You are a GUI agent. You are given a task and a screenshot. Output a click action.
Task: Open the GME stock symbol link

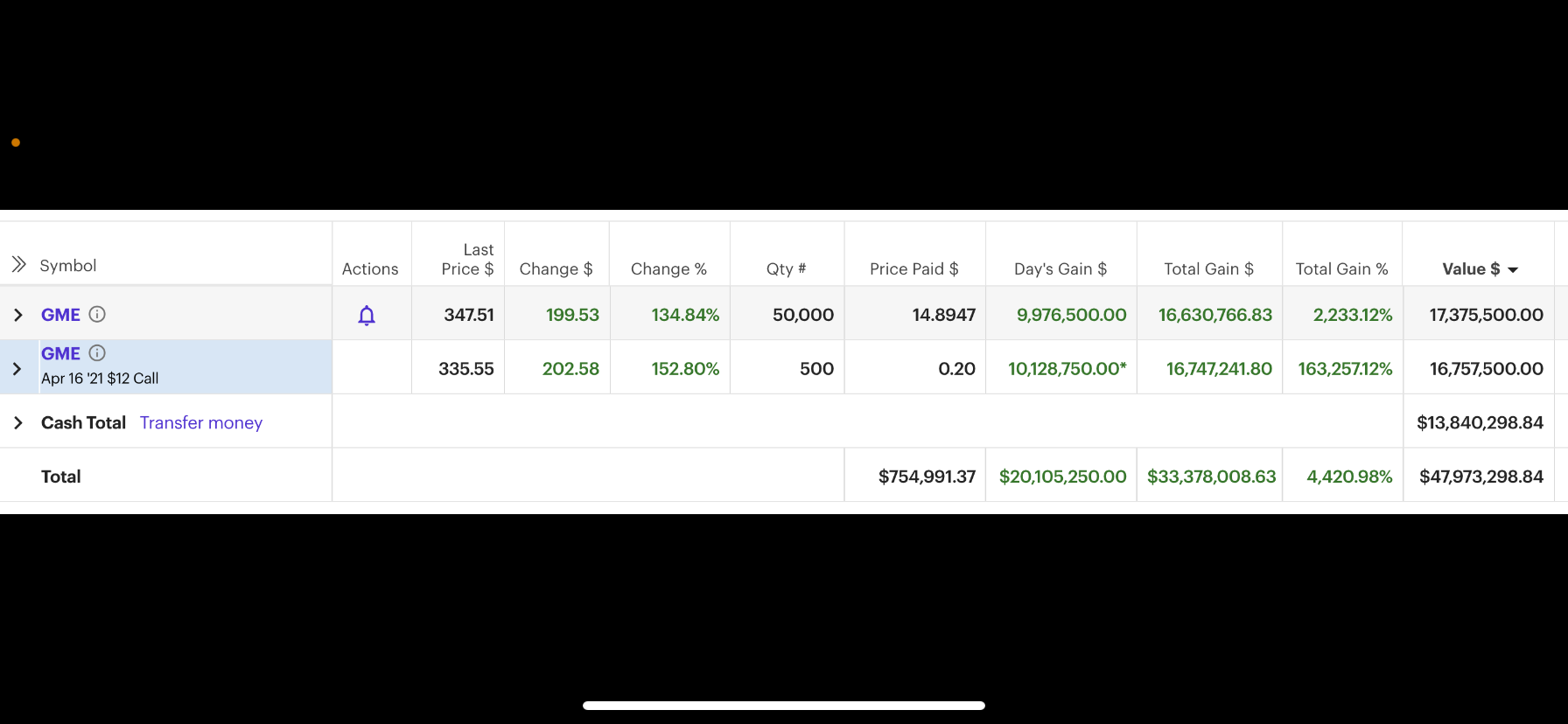click(60, 315)
